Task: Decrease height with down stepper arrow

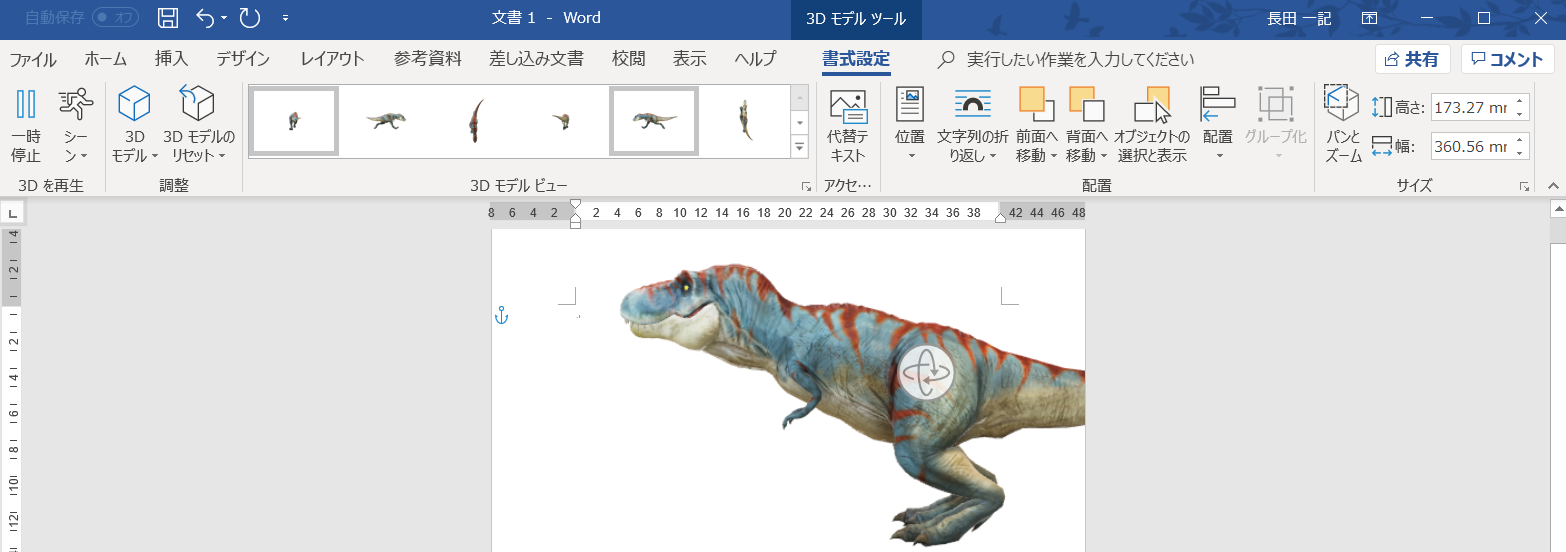Action: pos(1520,113)
